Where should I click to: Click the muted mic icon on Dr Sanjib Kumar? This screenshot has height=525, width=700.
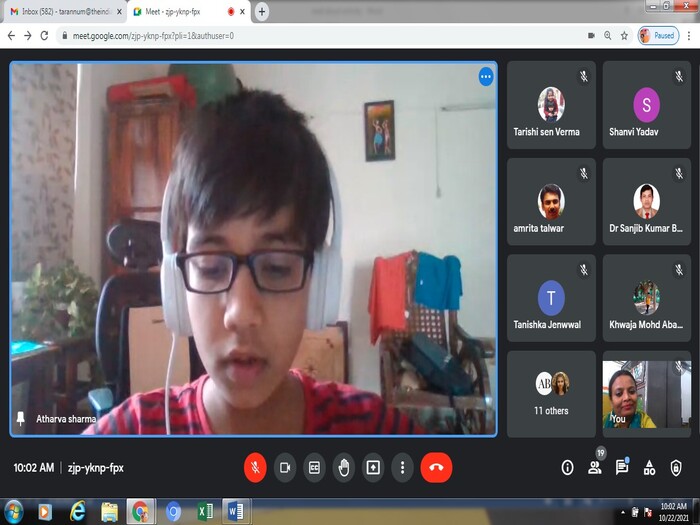pyautogui.click(x=679, y=173)
